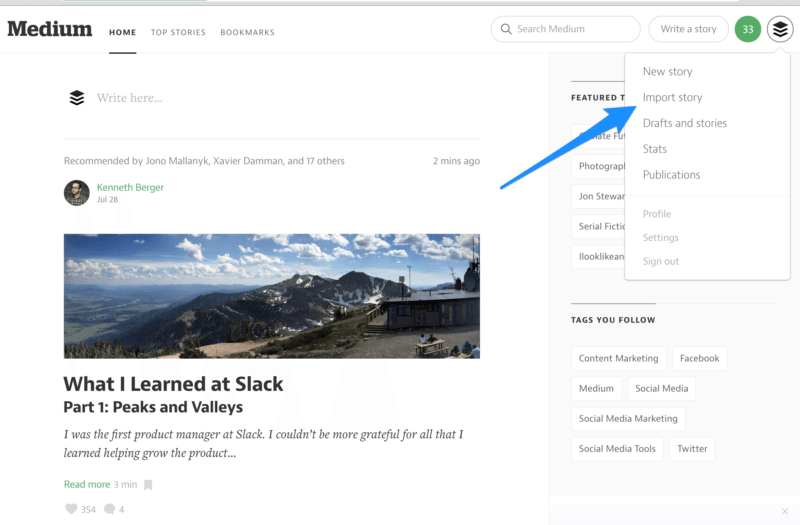The height and width of the screenshot is (525, 800).
Task: Click the Recommended by Jono Mallanyk line
Action: 204,161
